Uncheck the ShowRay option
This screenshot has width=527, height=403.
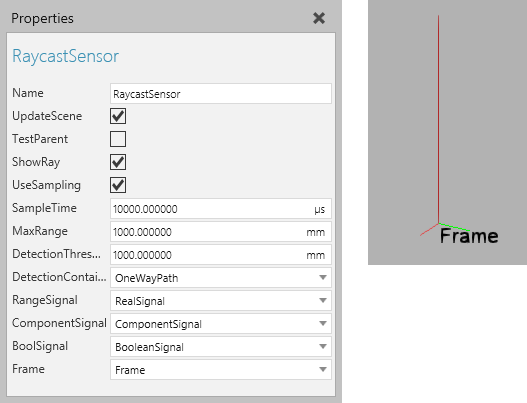tap(118, 162)
